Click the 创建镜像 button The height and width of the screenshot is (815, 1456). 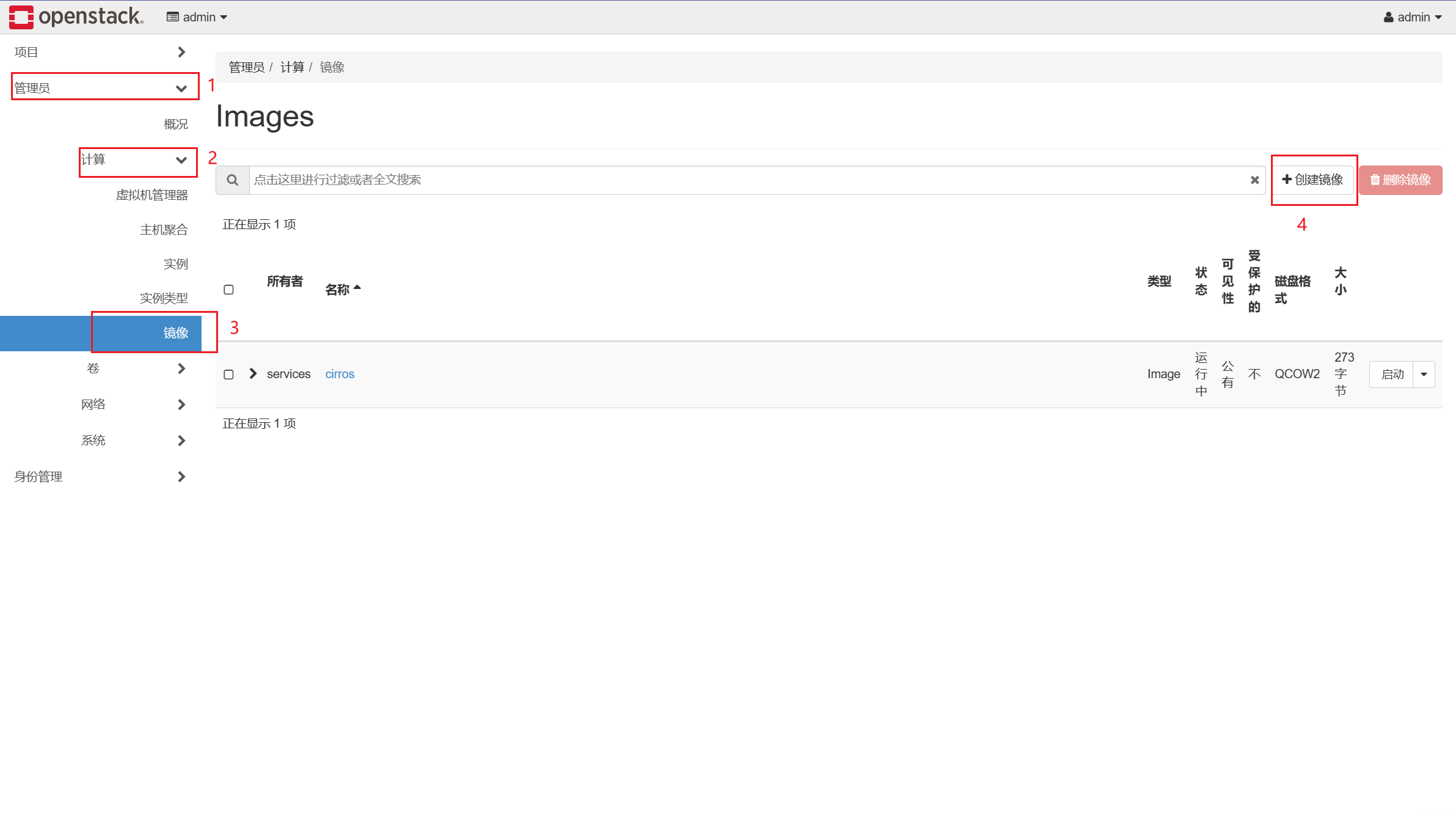[x=1312, y=180]
